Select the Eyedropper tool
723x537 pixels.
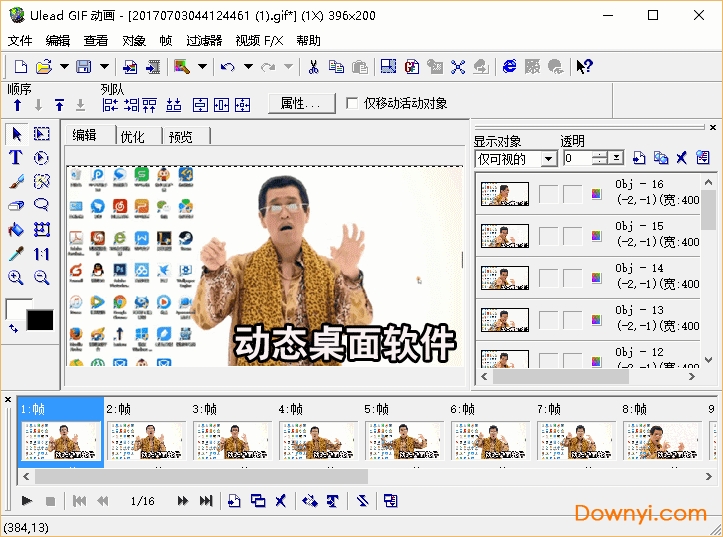coord(16,254)
